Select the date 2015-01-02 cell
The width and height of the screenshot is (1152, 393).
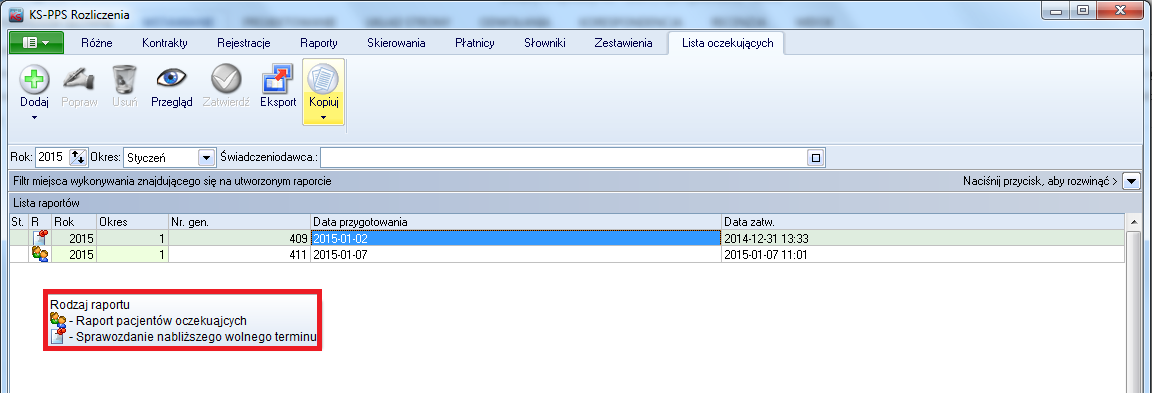[516, 238]
